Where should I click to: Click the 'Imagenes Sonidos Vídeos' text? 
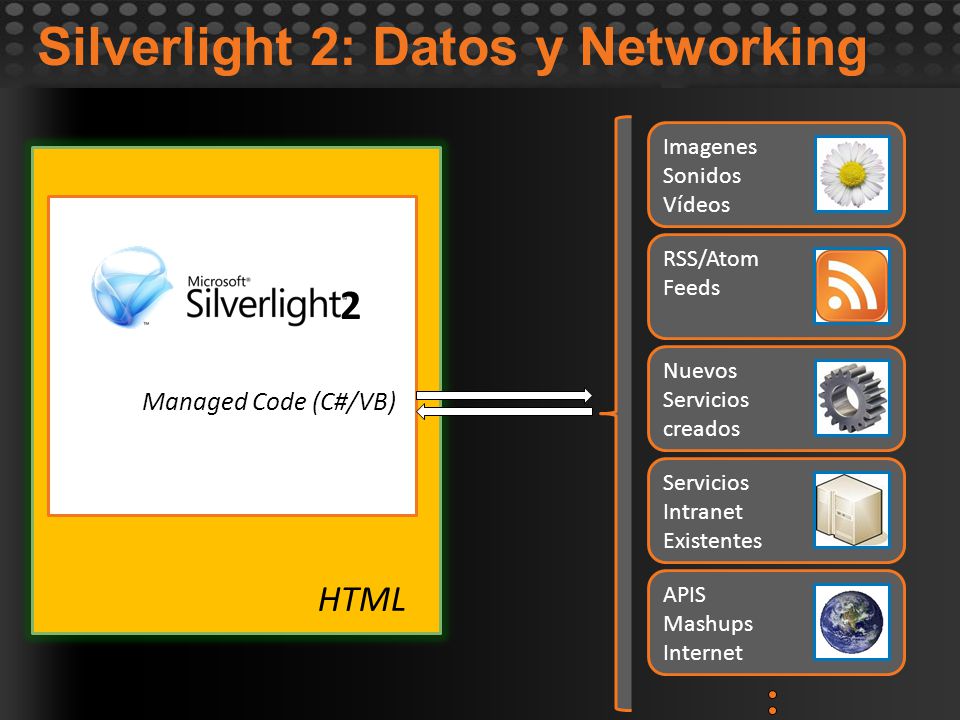point(710,176)
